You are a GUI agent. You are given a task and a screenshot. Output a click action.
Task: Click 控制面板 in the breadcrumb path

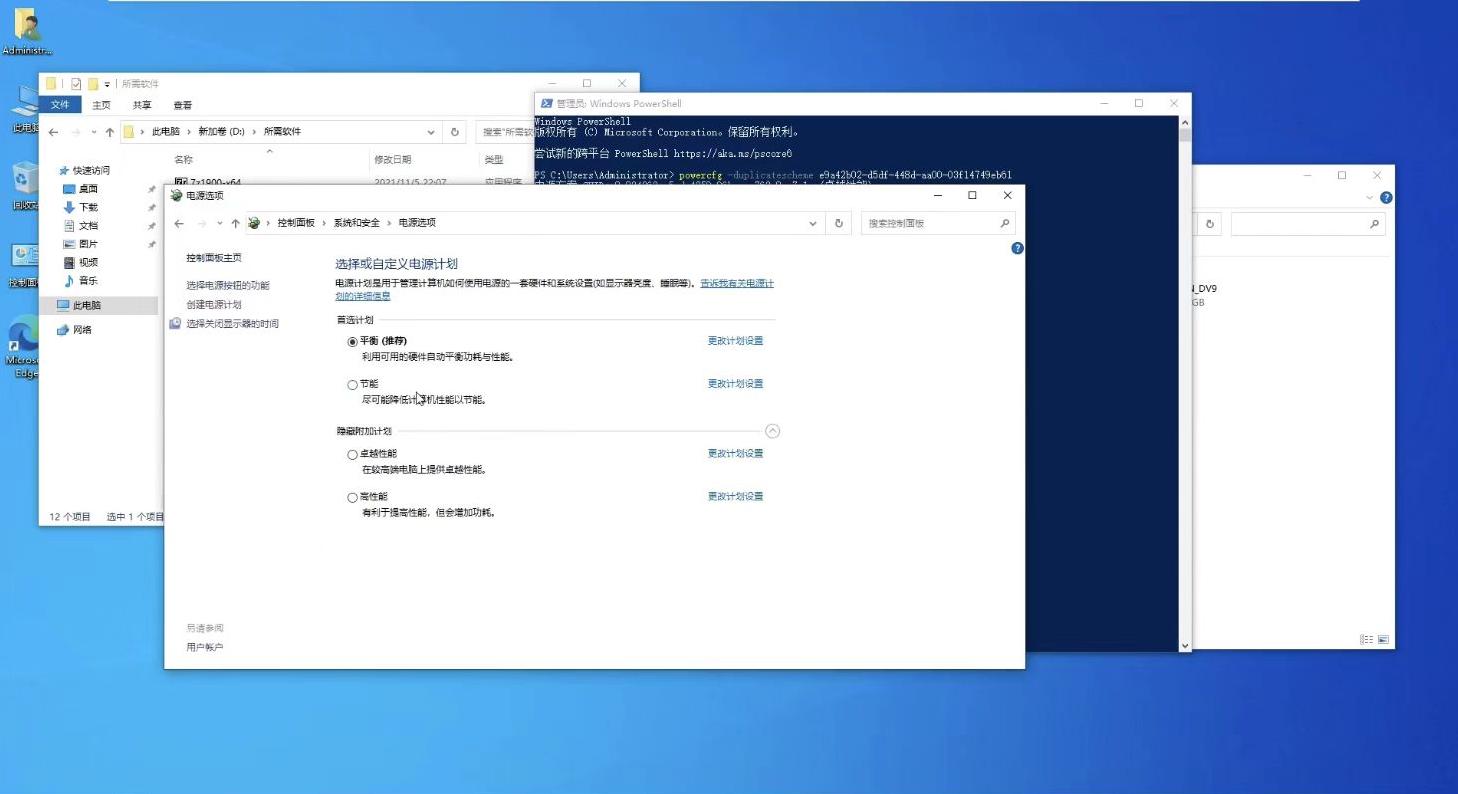point(296,223)
